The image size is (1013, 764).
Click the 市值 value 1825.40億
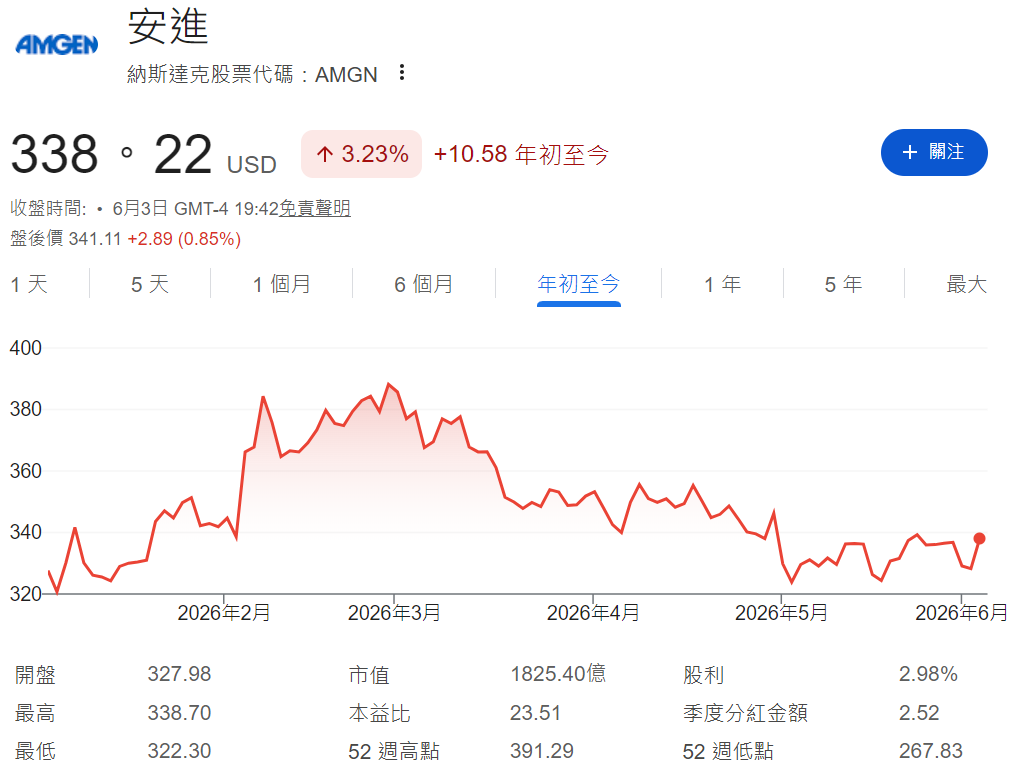558,674
